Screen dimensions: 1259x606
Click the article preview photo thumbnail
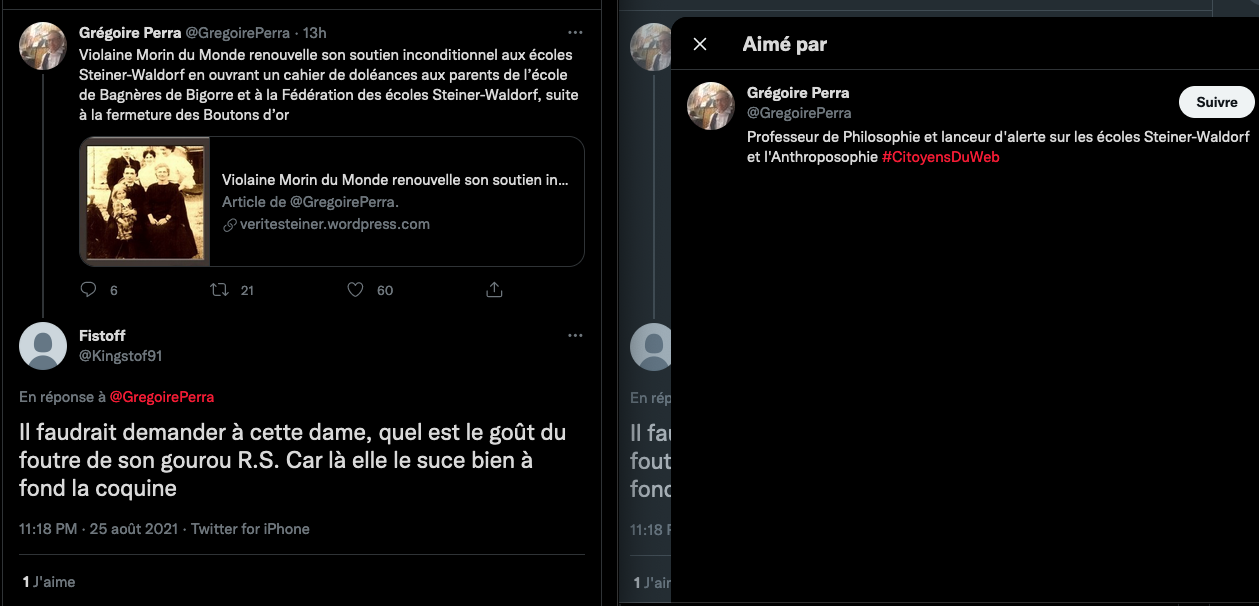pos(145,202)
